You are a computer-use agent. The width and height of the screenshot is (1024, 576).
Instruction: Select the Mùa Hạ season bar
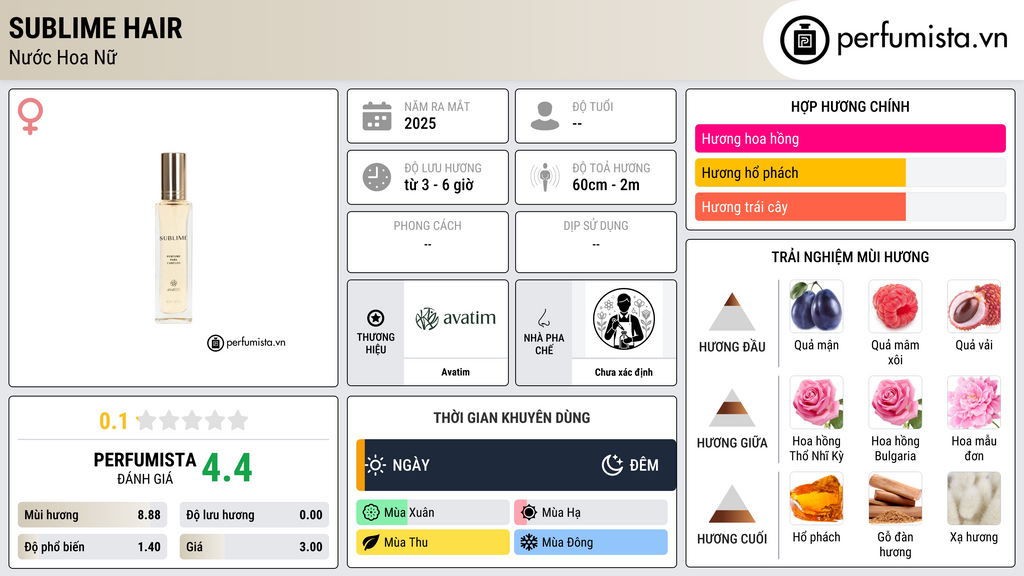[x=590, y=513]
